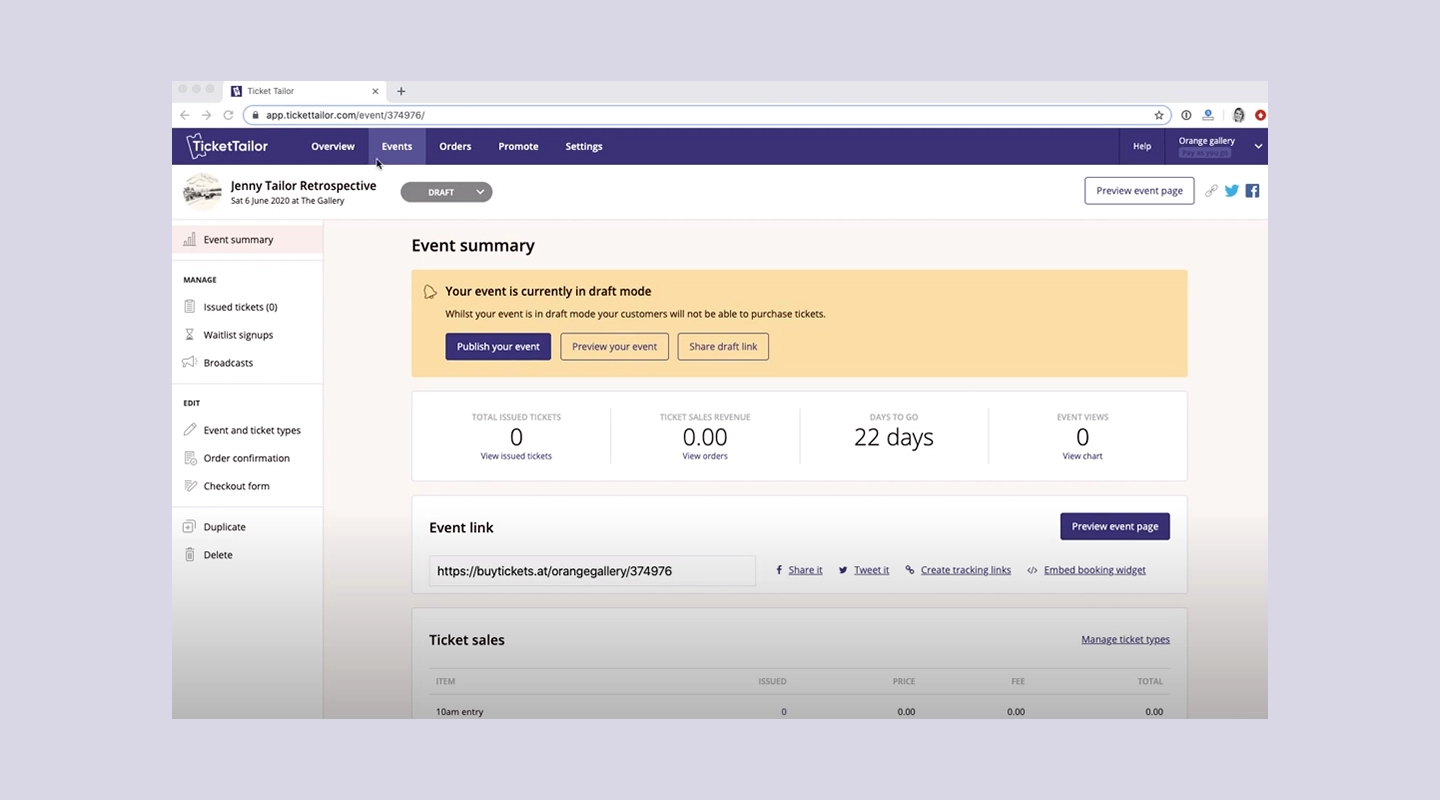Open the Manage ticket types link
The height and width of the screenshot is (800, 1440).
(x=1125, y=639)
